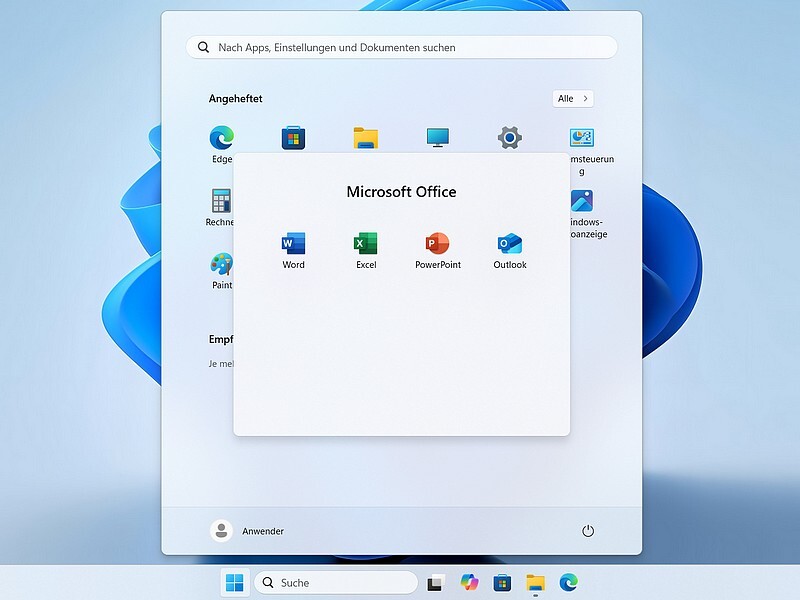This screenshot has height=600, width=800.
Task: Click the Angeheftet section heading
Action: pyautogui.click(x=236, y=98)
